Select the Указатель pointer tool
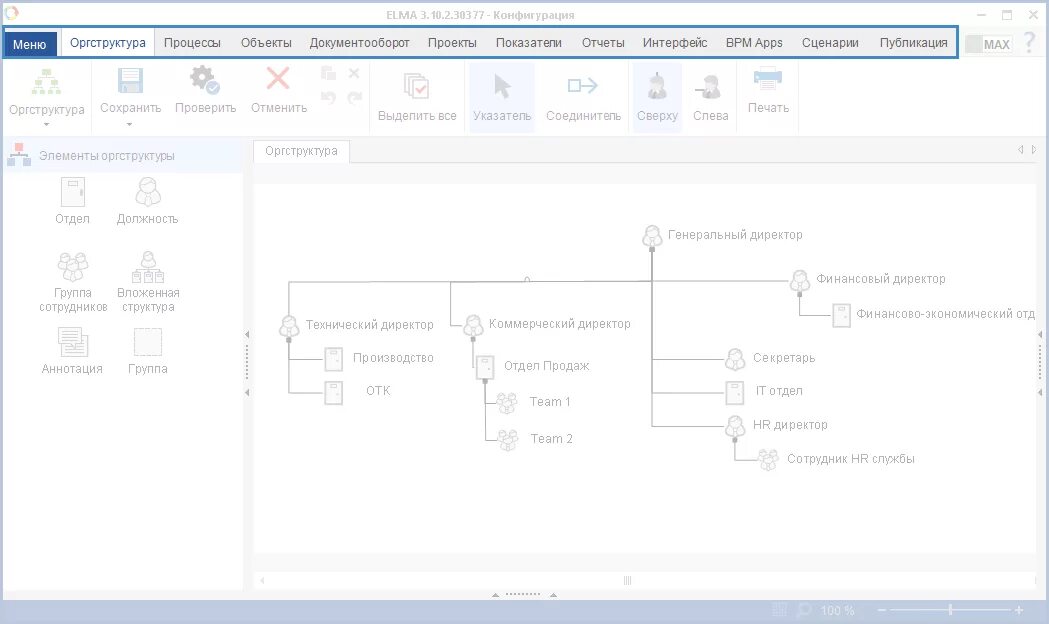1049x624 pixels. (502, 98)
